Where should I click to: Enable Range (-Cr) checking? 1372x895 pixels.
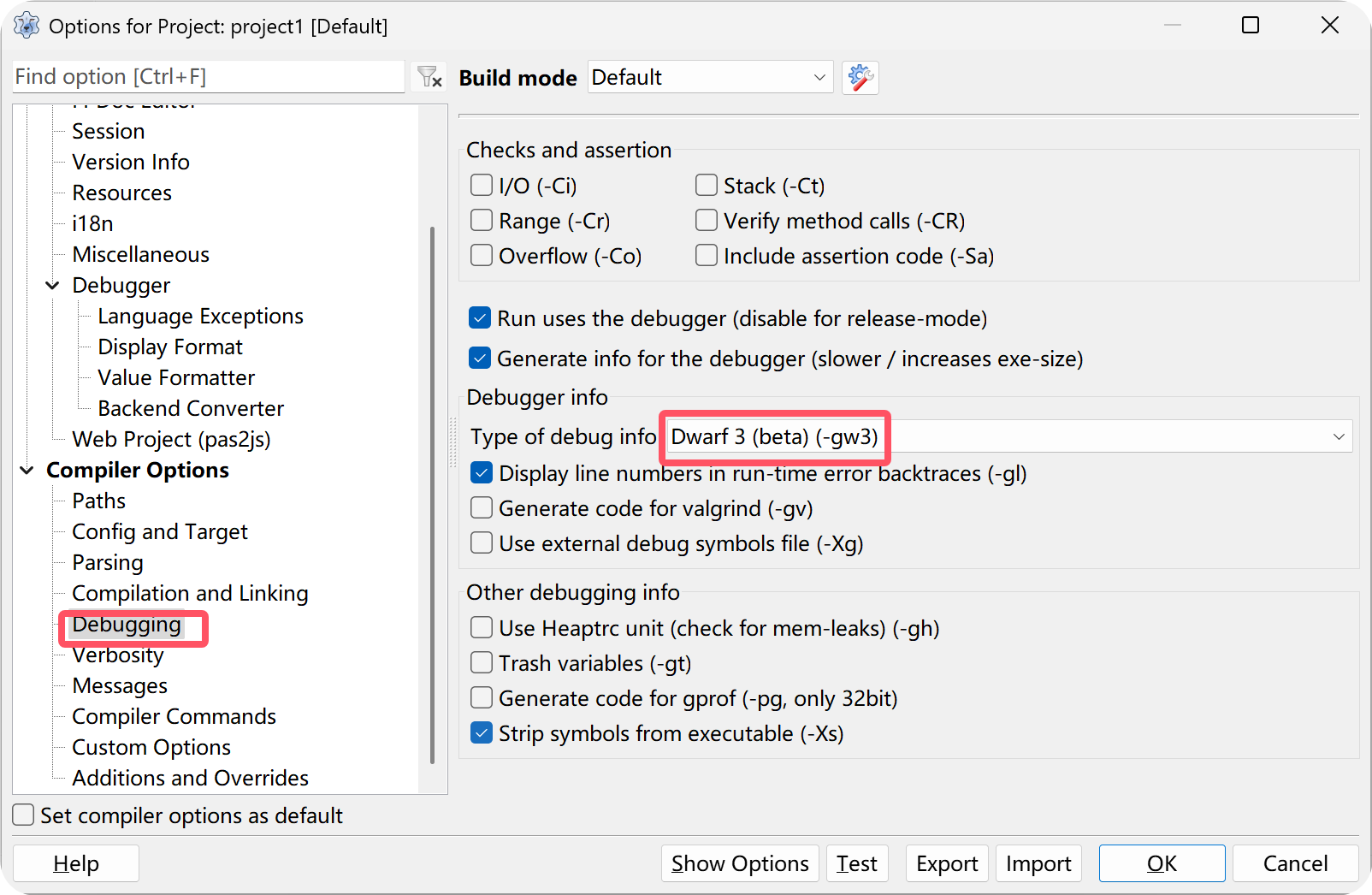482,221
